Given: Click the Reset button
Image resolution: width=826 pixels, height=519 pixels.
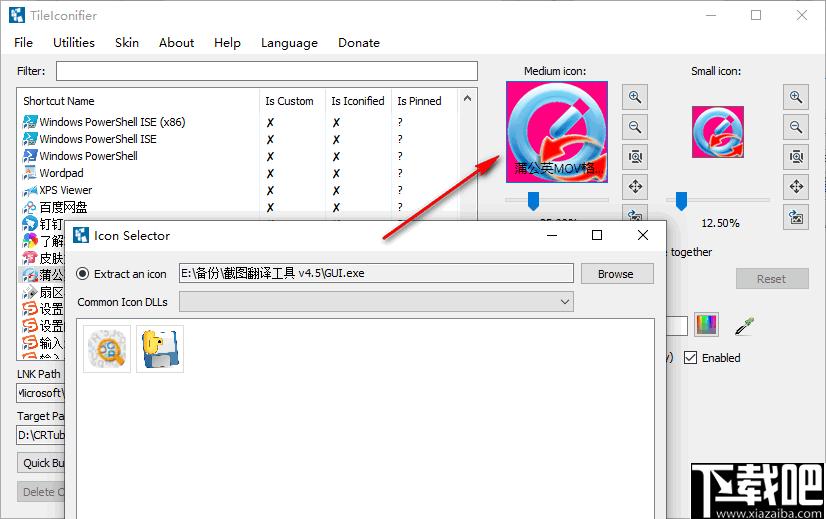Looking at the screenshot, I should click(x=772, y=279).
